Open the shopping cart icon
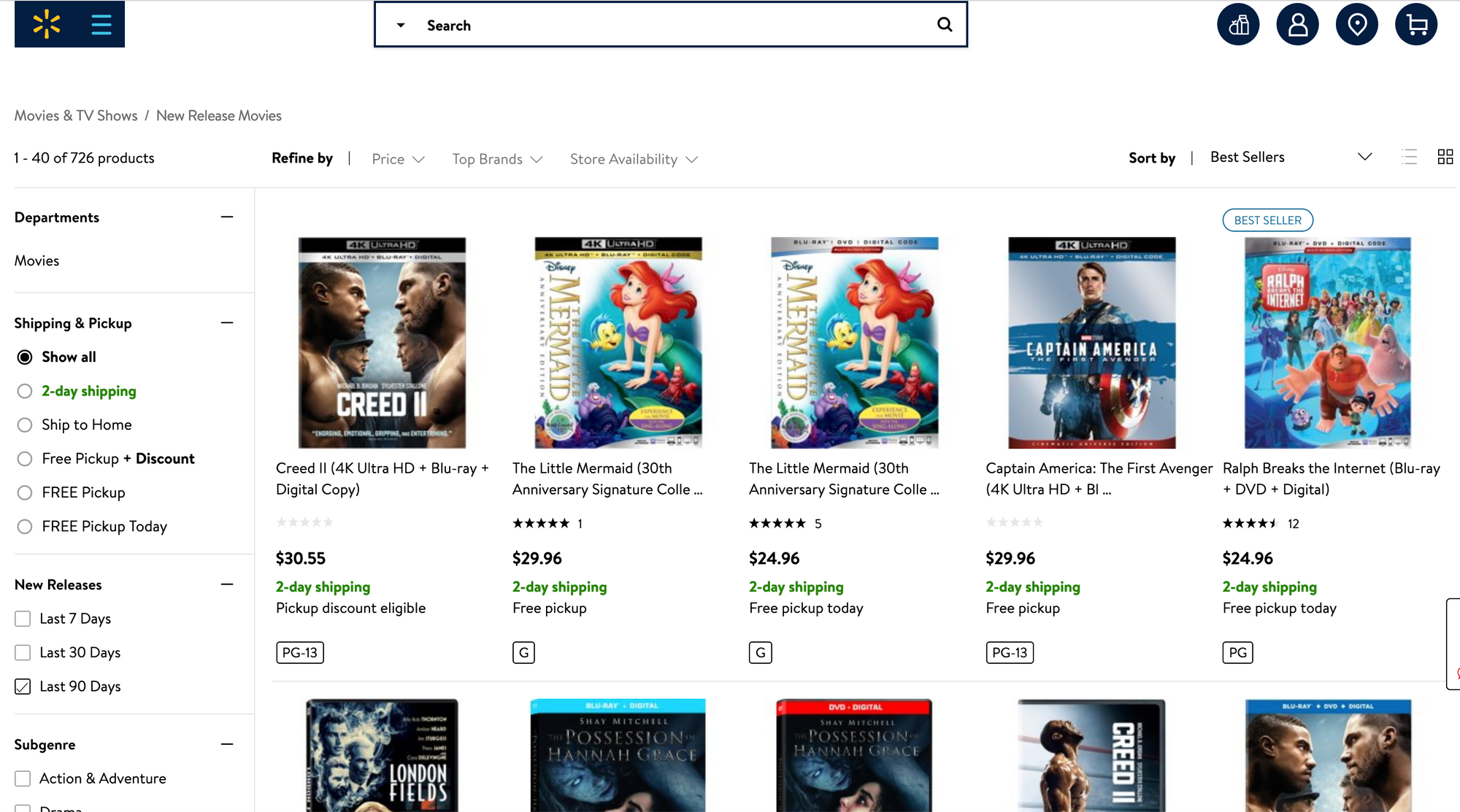This screenshot has width=1460, height=812. (x=1415, y=24)
